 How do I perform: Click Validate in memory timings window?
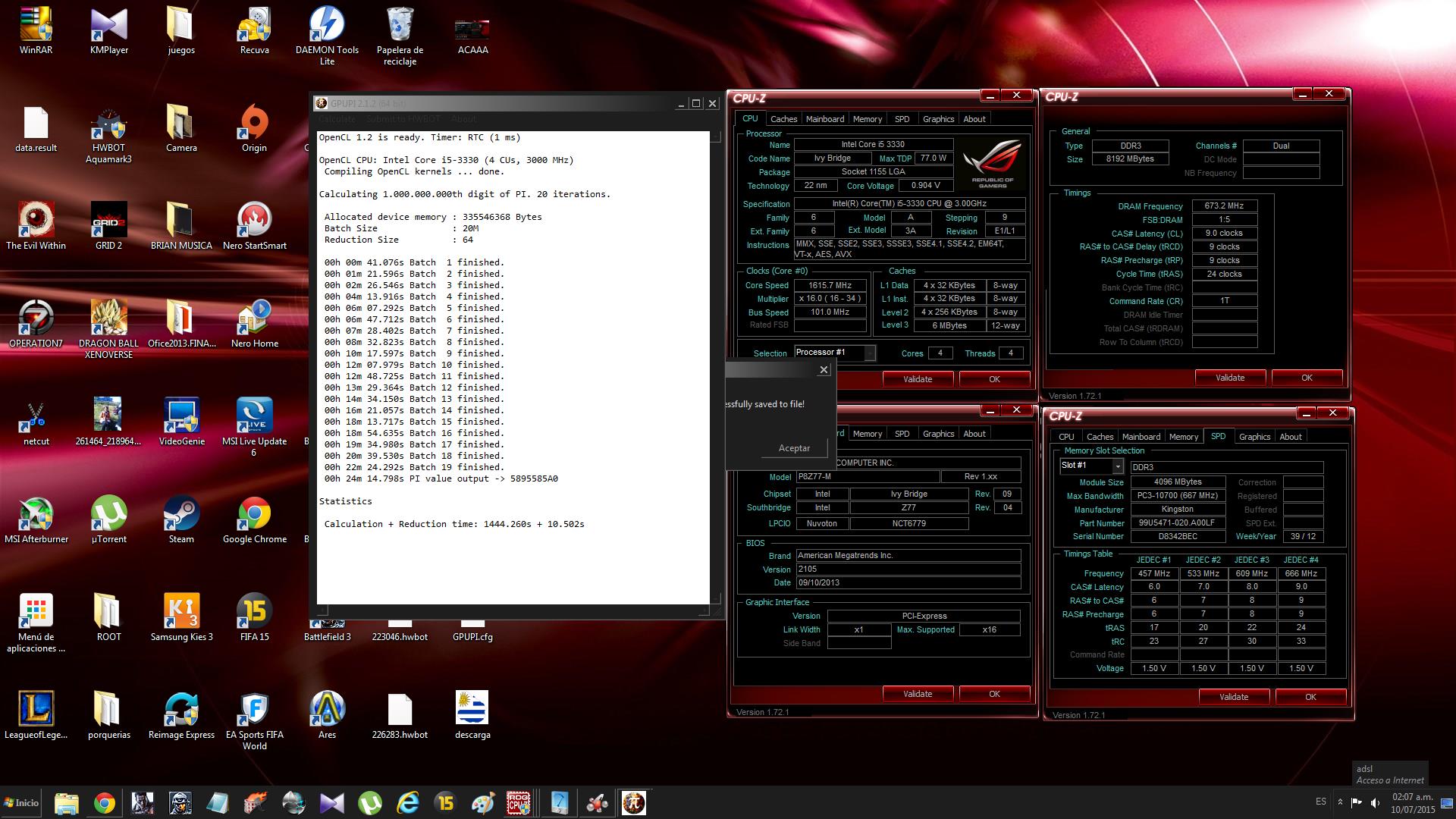1230,378
